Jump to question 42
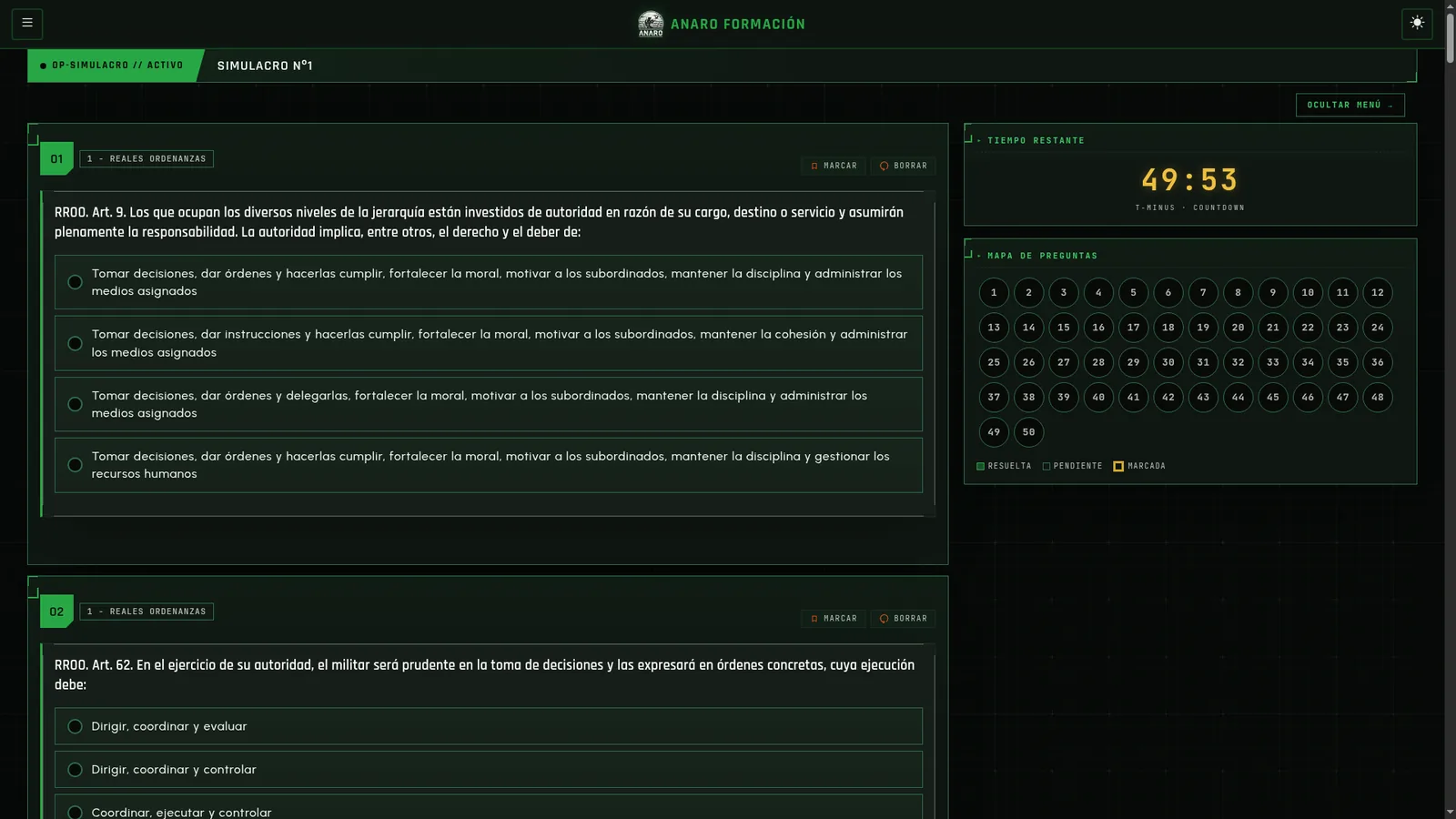Screen dimensions: 1456x819 [1168, 397]
